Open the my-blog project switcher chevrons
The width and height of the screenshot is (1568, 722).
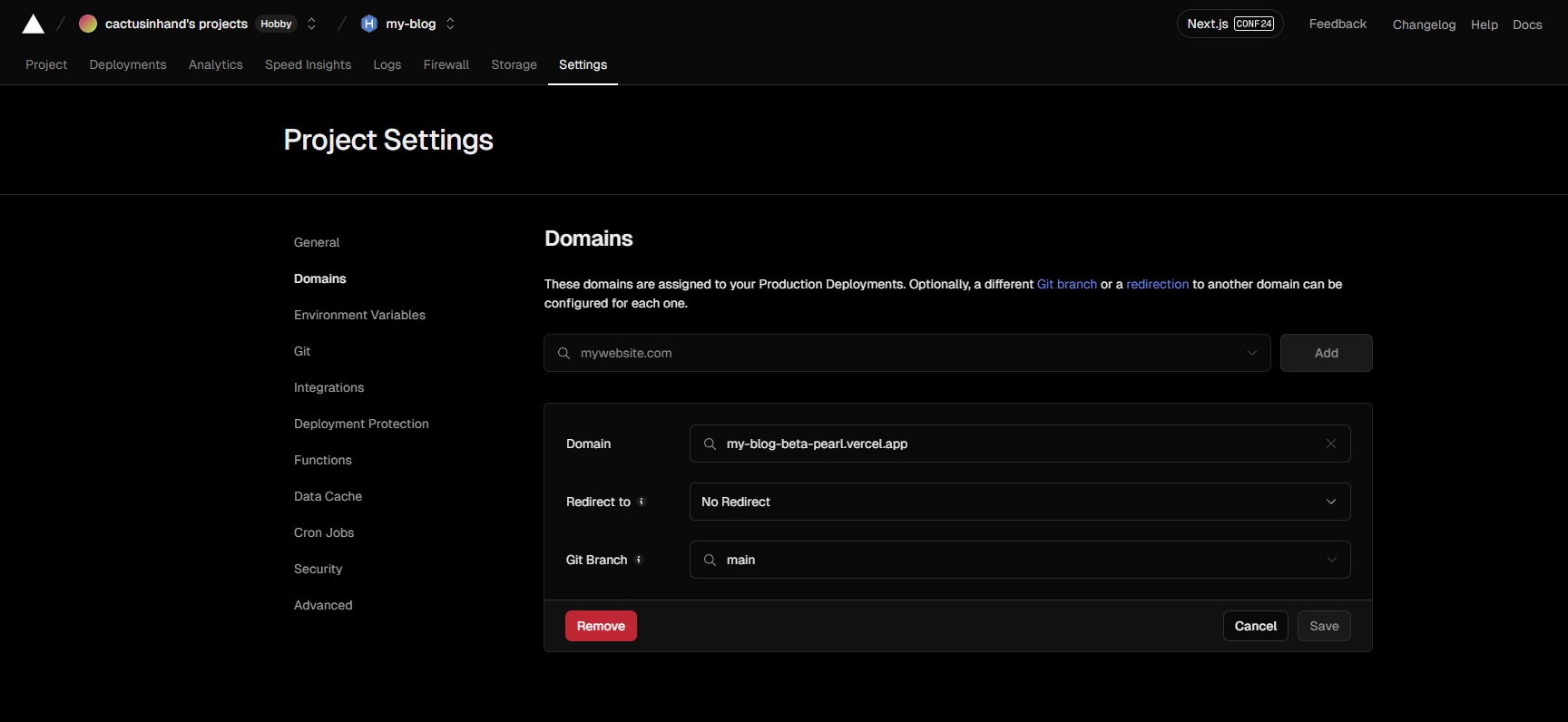[450, 24]
